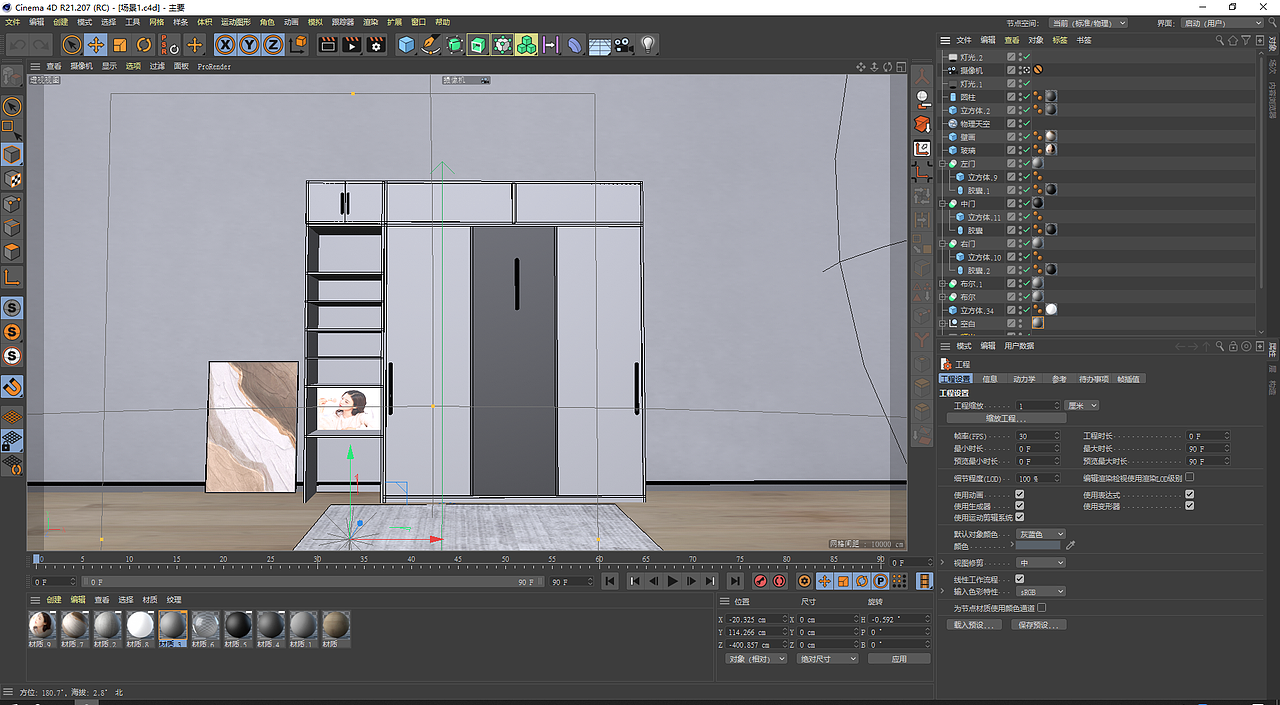Switch to the 动力学 tab
Screen dimensions: 1280x705
[x=1024, y=378]
